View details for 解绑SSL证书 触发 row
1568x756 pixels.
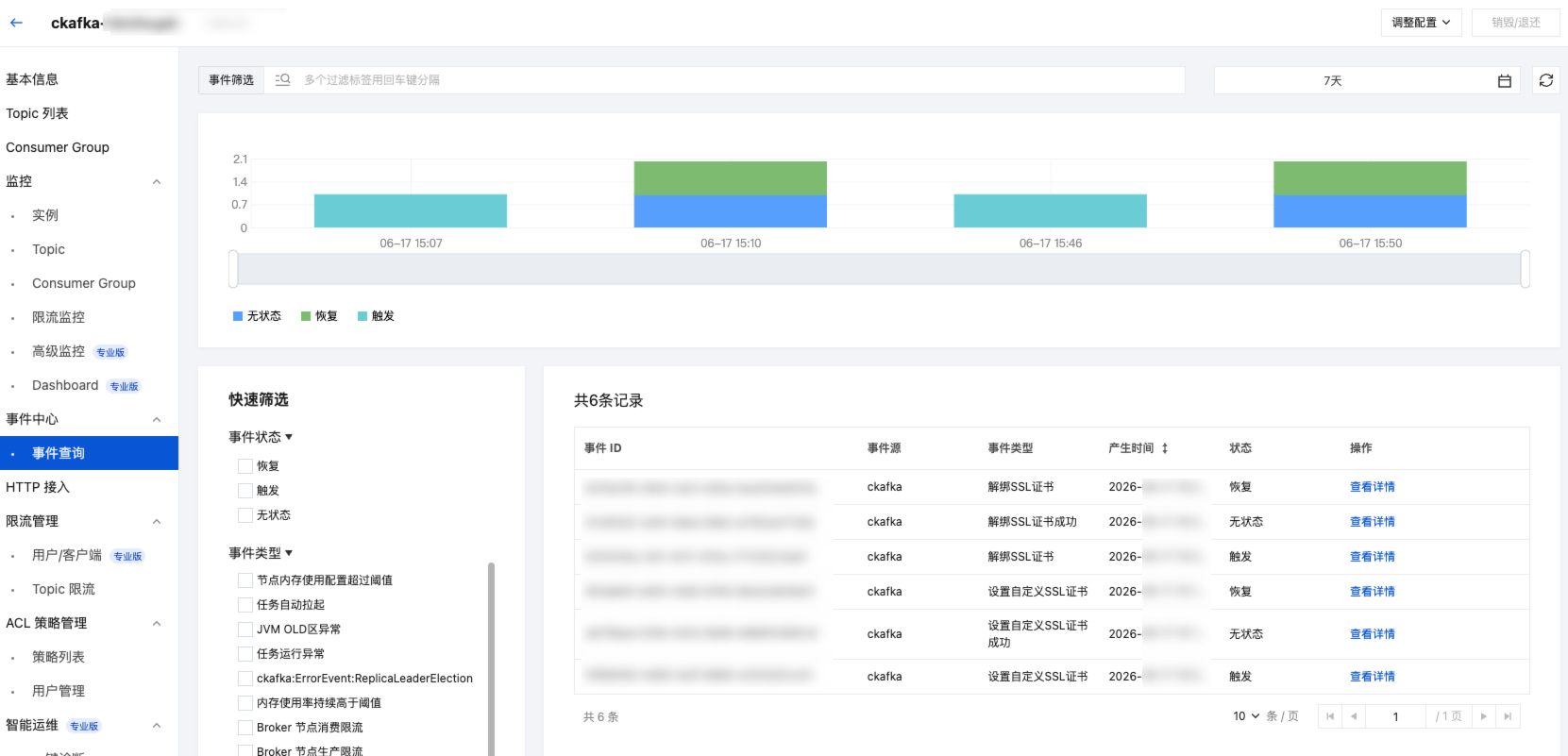1373,557
